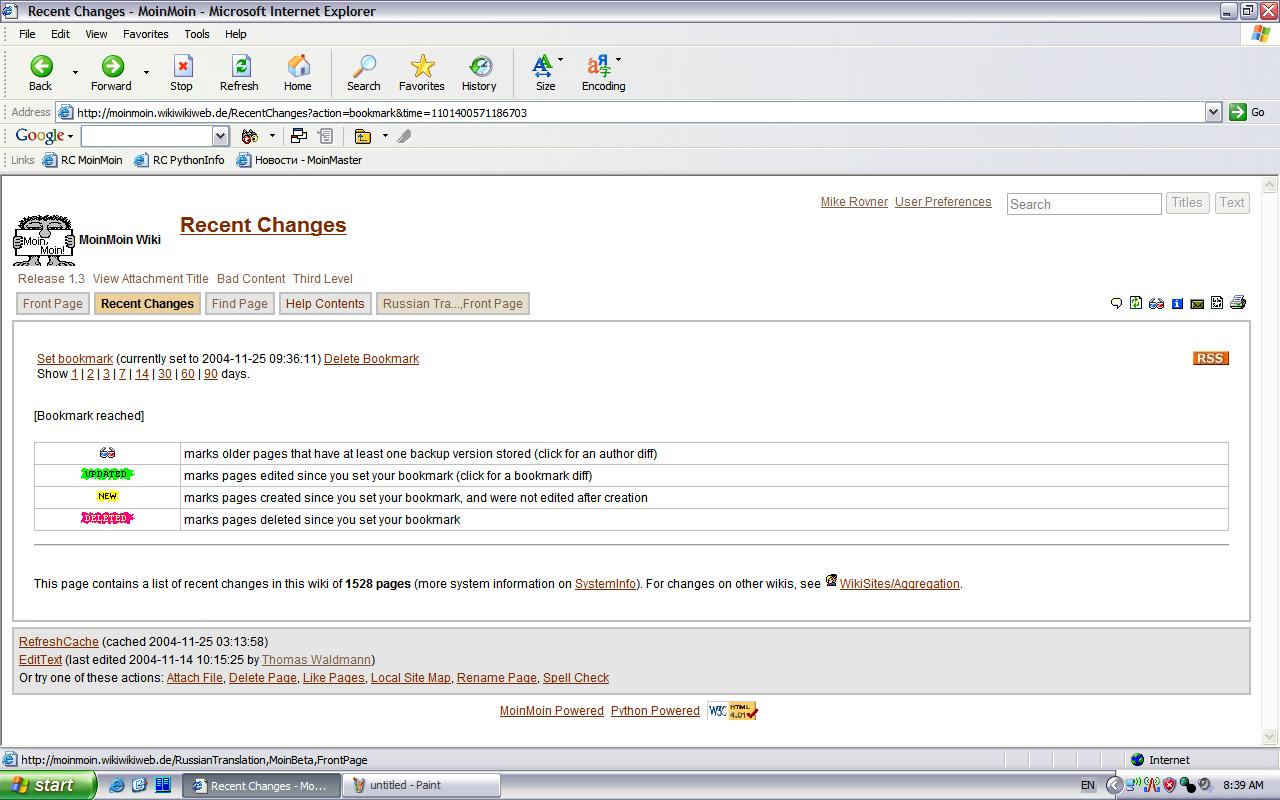Screen dimensions: 1280x800
Task: Open the Edit menu
Action: [x=60, y=34]
